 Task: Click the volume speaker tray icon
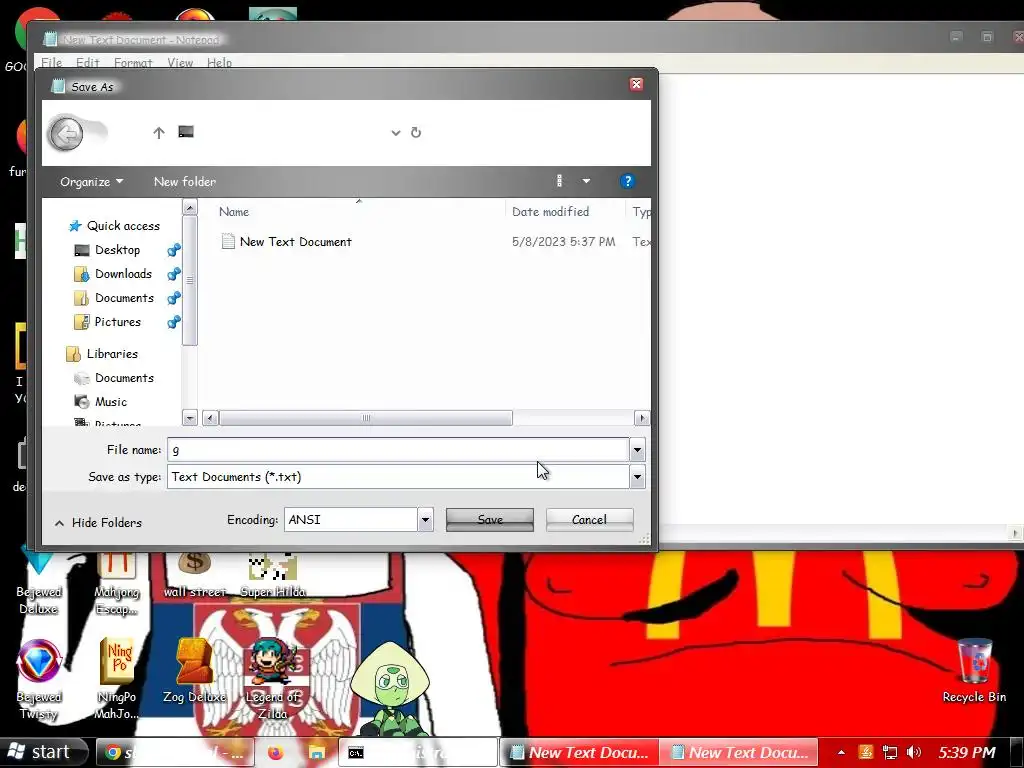click(914, 752)
